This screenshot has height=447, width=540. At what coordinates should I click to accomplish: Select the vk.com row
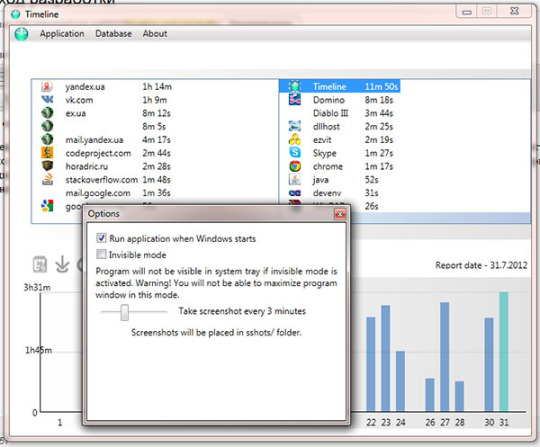pos(105,100)
